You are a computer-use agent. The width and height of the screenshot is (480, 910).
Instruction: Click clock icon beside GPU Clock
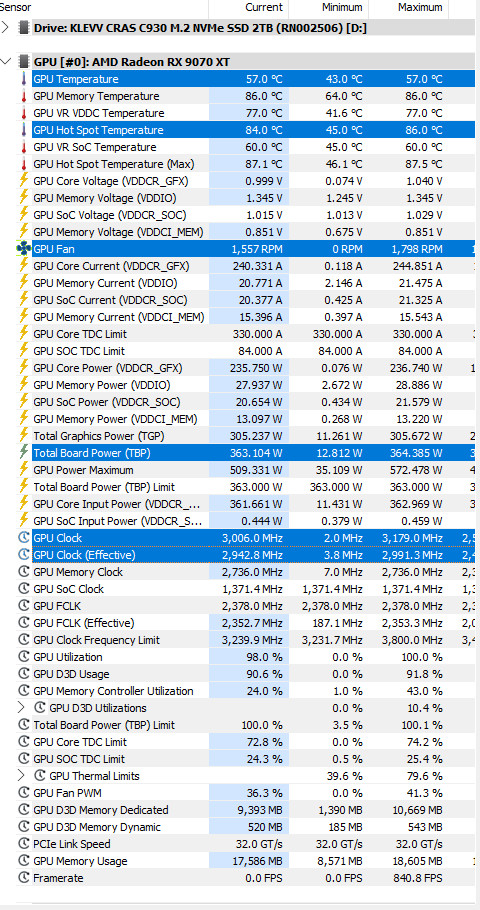tap(24, 538)
